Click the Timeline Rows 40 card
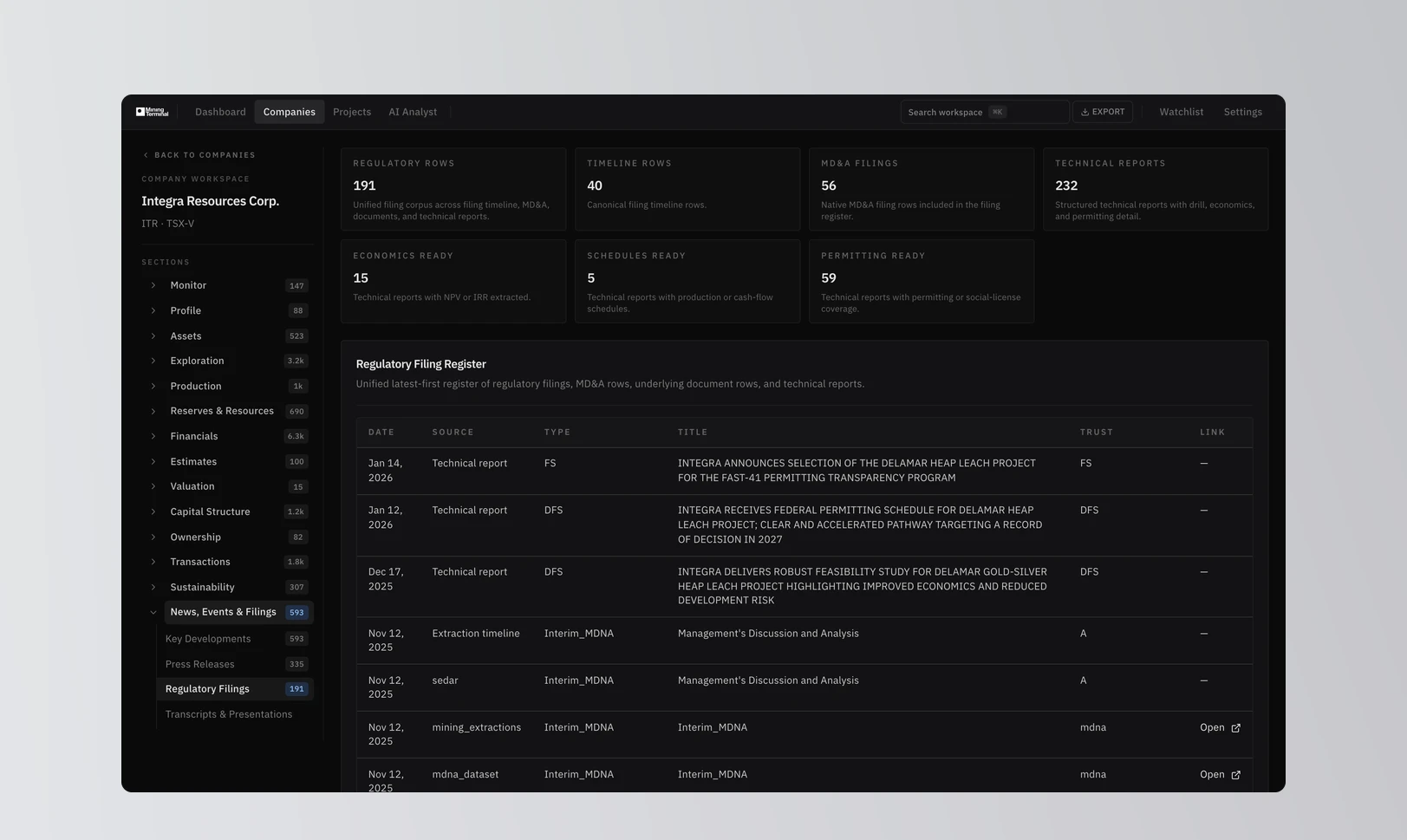1407x840 pixels. pyautogui.click(x=687, y=189)
